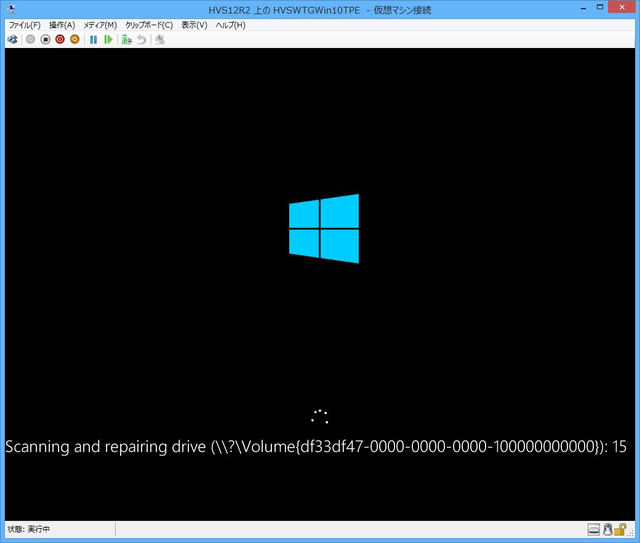640x543 pixels.
Task: Click the green Reset icon
Action: 108,40
